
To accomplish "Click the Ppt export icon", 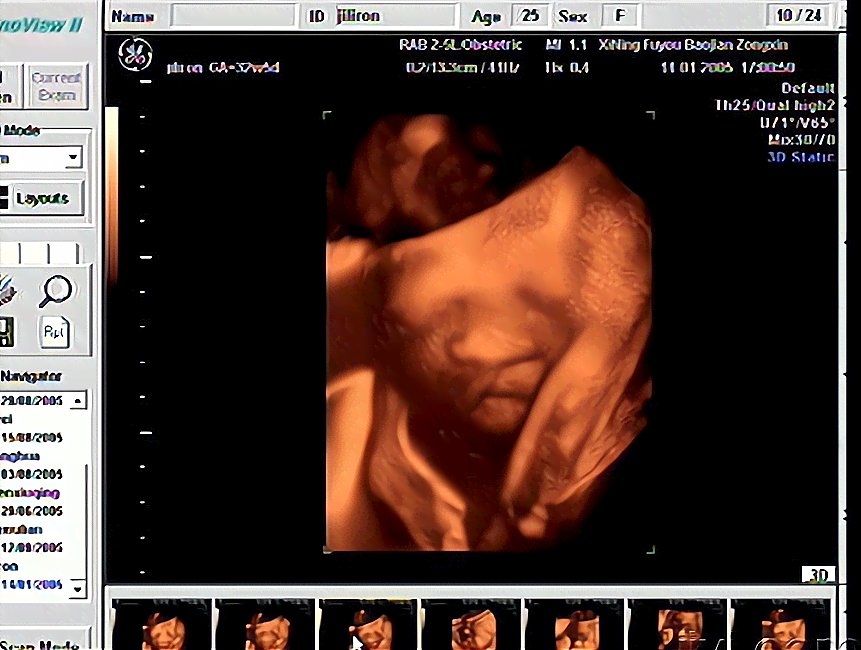I will pyautogui.click(x=54, y=332).
